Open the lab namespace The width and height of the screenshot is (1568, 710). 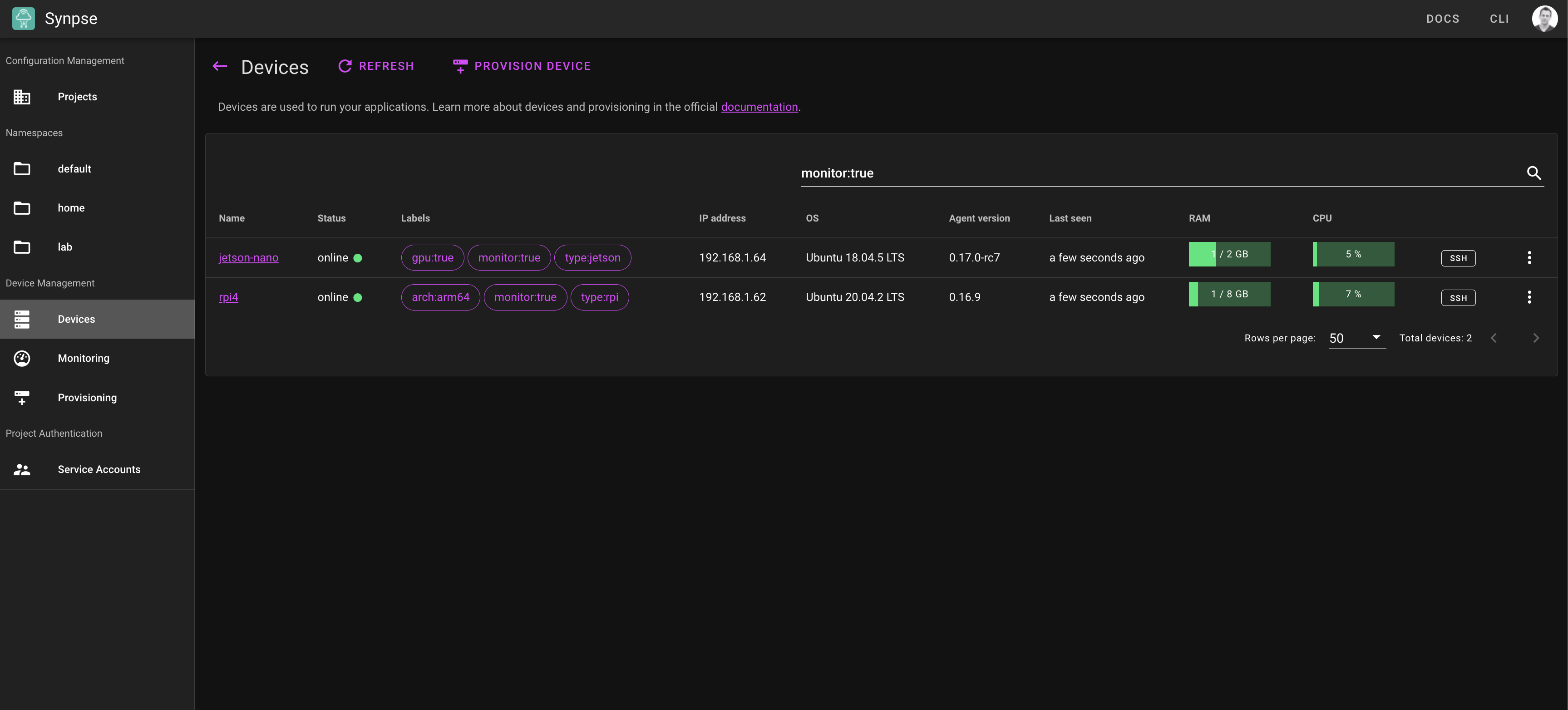point(64,247)
